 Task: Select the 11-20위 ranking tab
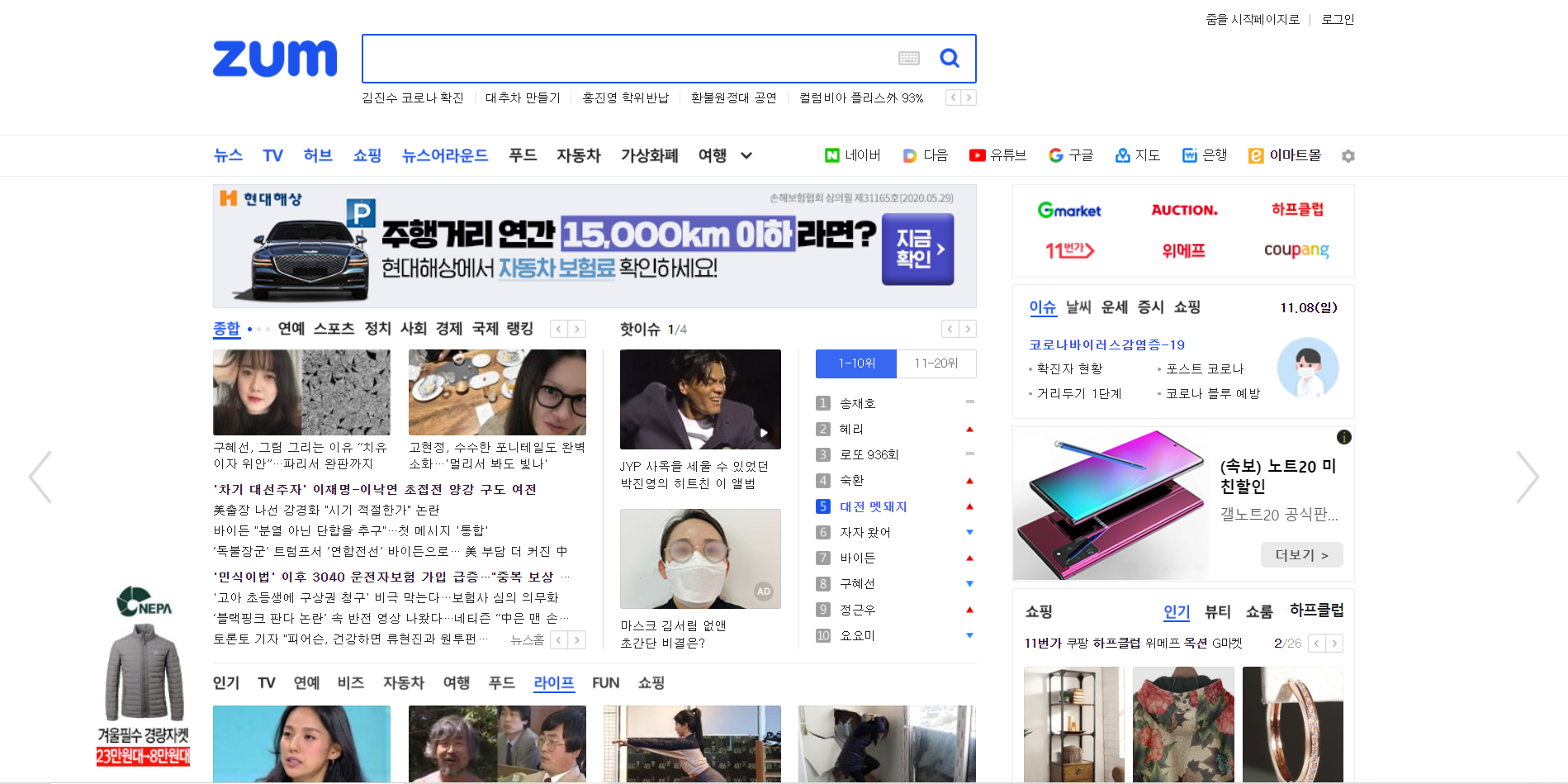pyautogui.click(x=936, y=363)
